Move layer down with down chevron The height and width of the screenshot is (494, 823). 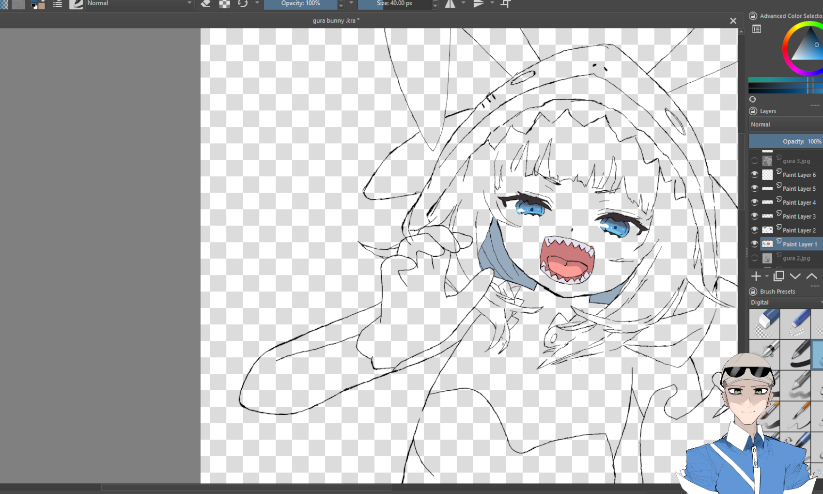pyautogui.click(x=795, y=276)
